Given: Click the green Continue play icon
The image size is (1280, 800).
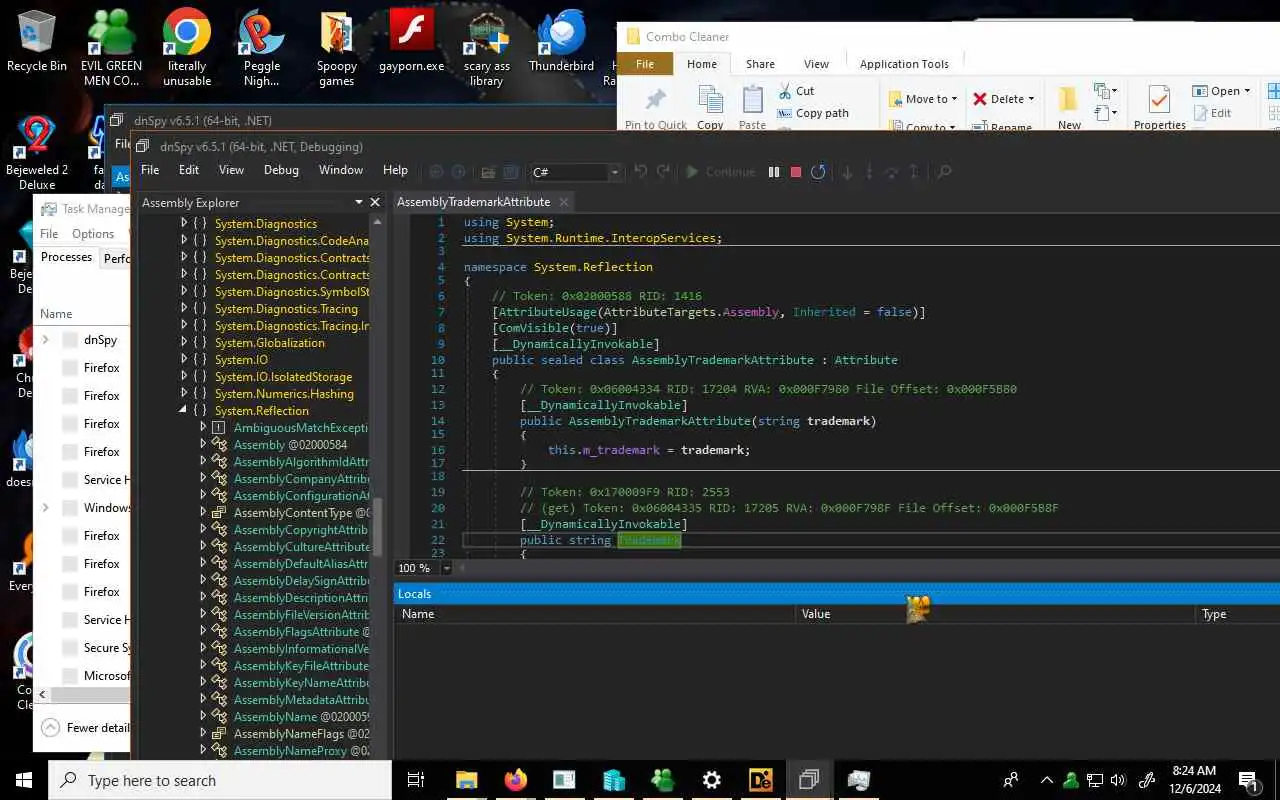Looking at the screenshot, I should click(692, 172).
